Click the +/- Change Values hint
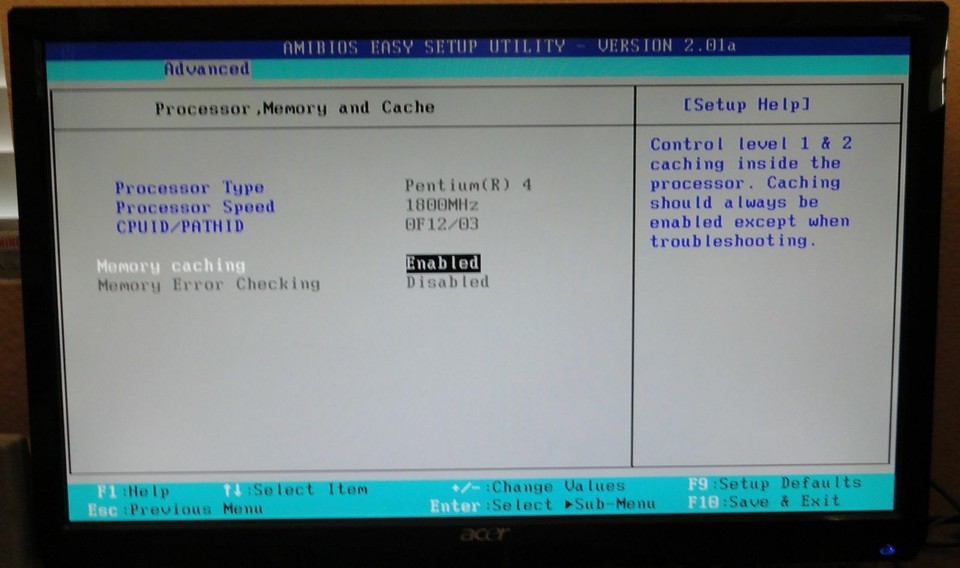The height and width of the screenshot is (568, 960). [x=538, y=487]
